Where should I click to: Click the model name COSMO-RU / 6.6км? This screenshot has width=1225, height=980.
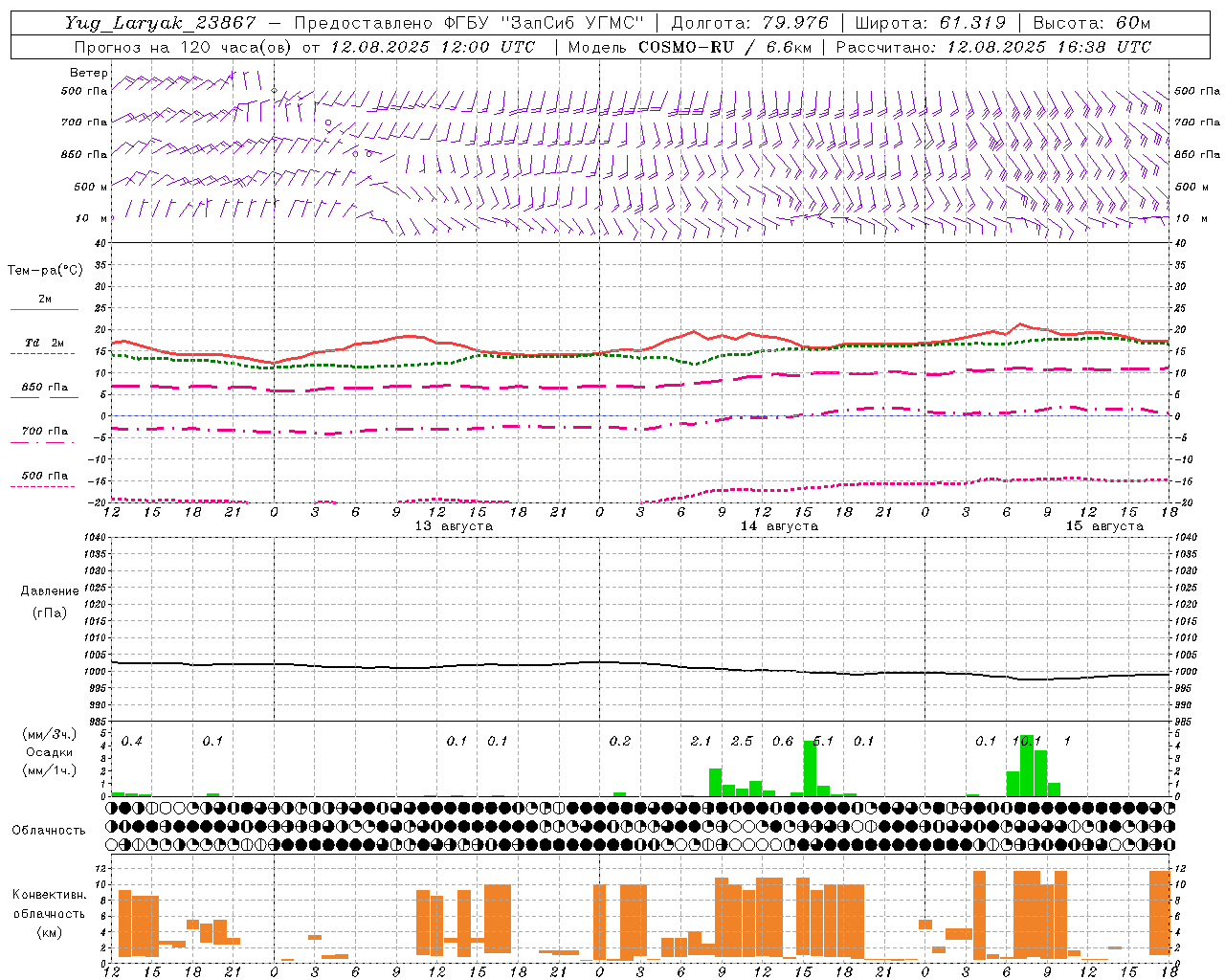click(x=724, y=47)
